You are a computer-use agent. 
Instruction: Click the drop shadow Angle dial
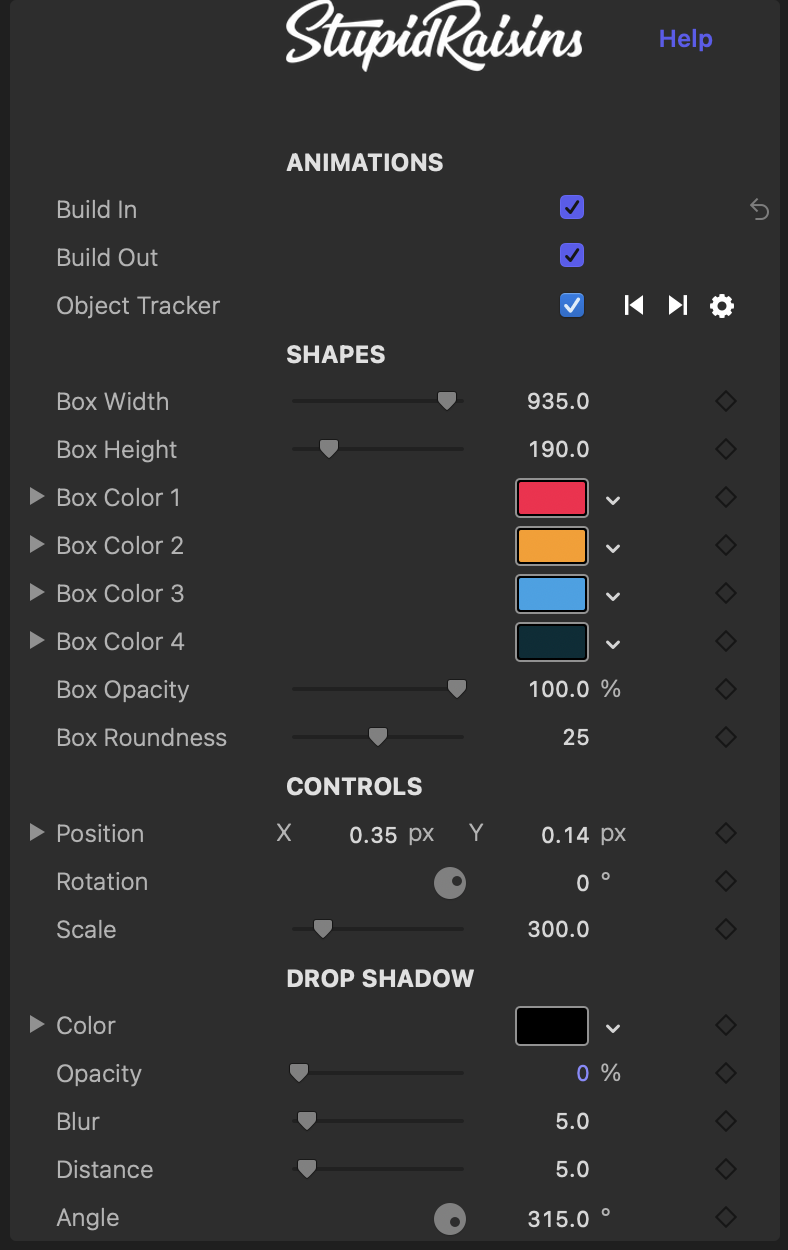pyautogui.click(x=450, y=1219)
